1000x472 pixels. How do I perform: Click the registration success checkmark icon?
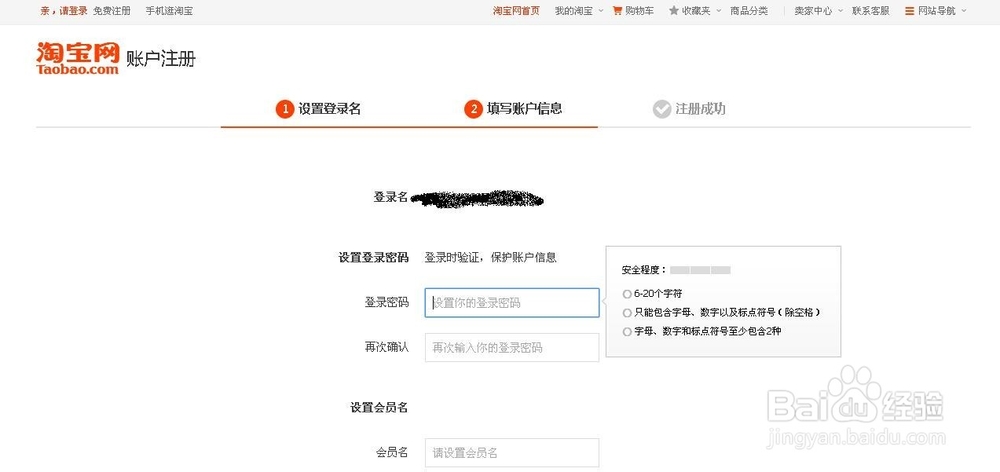(662, 109)
